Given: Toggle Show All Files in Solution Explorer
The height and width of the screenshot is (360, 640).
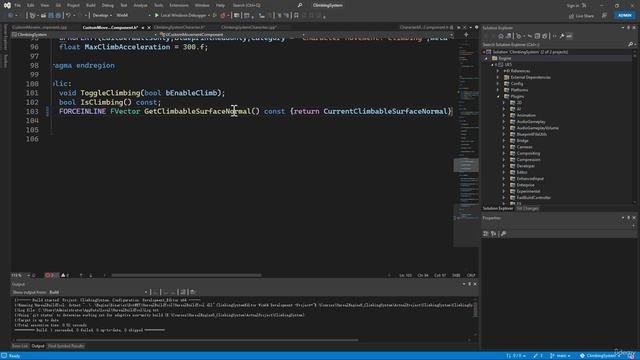Looking at the screenshot, I should click(x=544, y=36).
